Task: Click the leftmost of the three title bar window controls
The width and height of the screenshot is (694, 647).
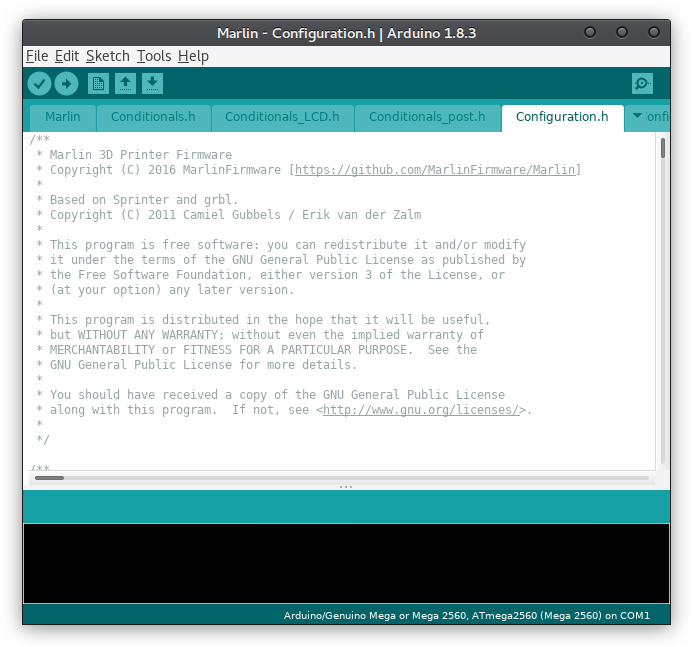Action: [x=590, y=32]
